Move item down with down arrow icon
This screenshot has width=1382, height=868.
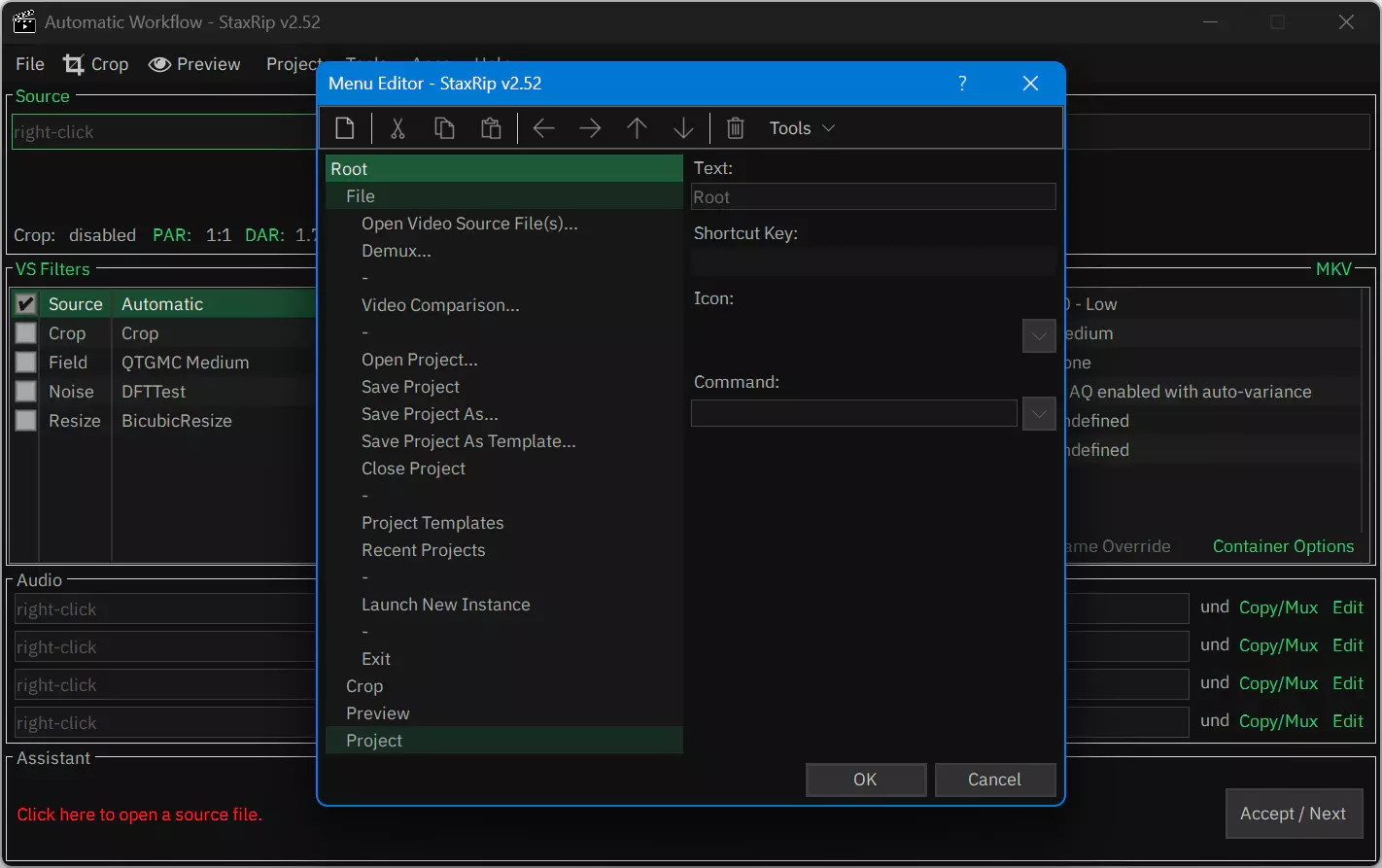click(683, 128)
